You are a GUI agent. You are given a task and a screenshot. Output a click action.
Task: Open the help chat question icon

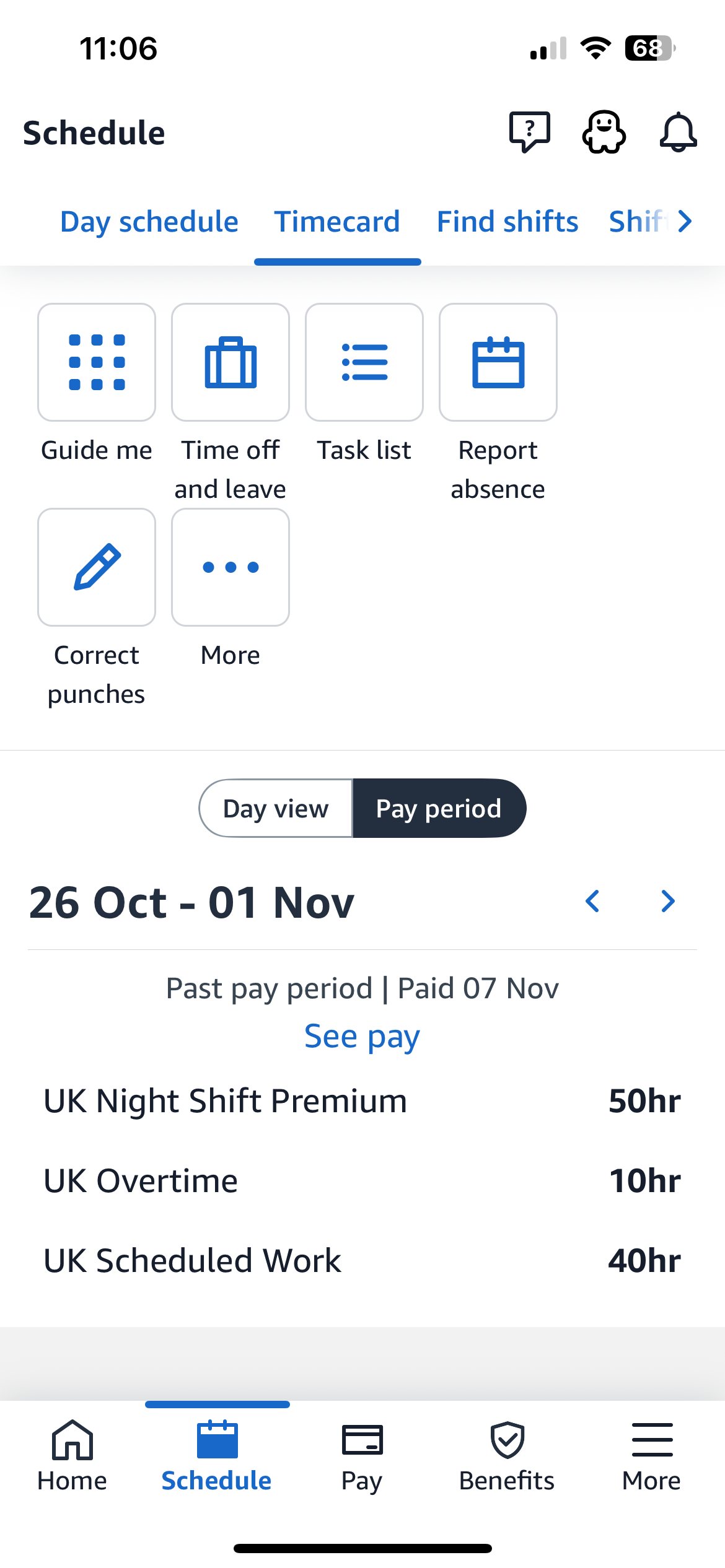529,131
